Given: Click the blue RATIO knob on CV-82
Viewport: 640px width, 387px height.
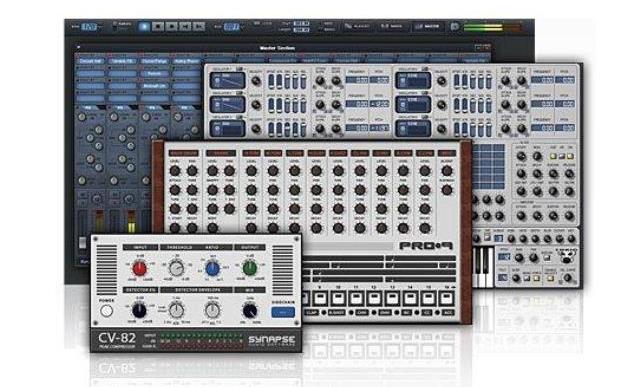Looking at the screenshot, I should (212, 269).
